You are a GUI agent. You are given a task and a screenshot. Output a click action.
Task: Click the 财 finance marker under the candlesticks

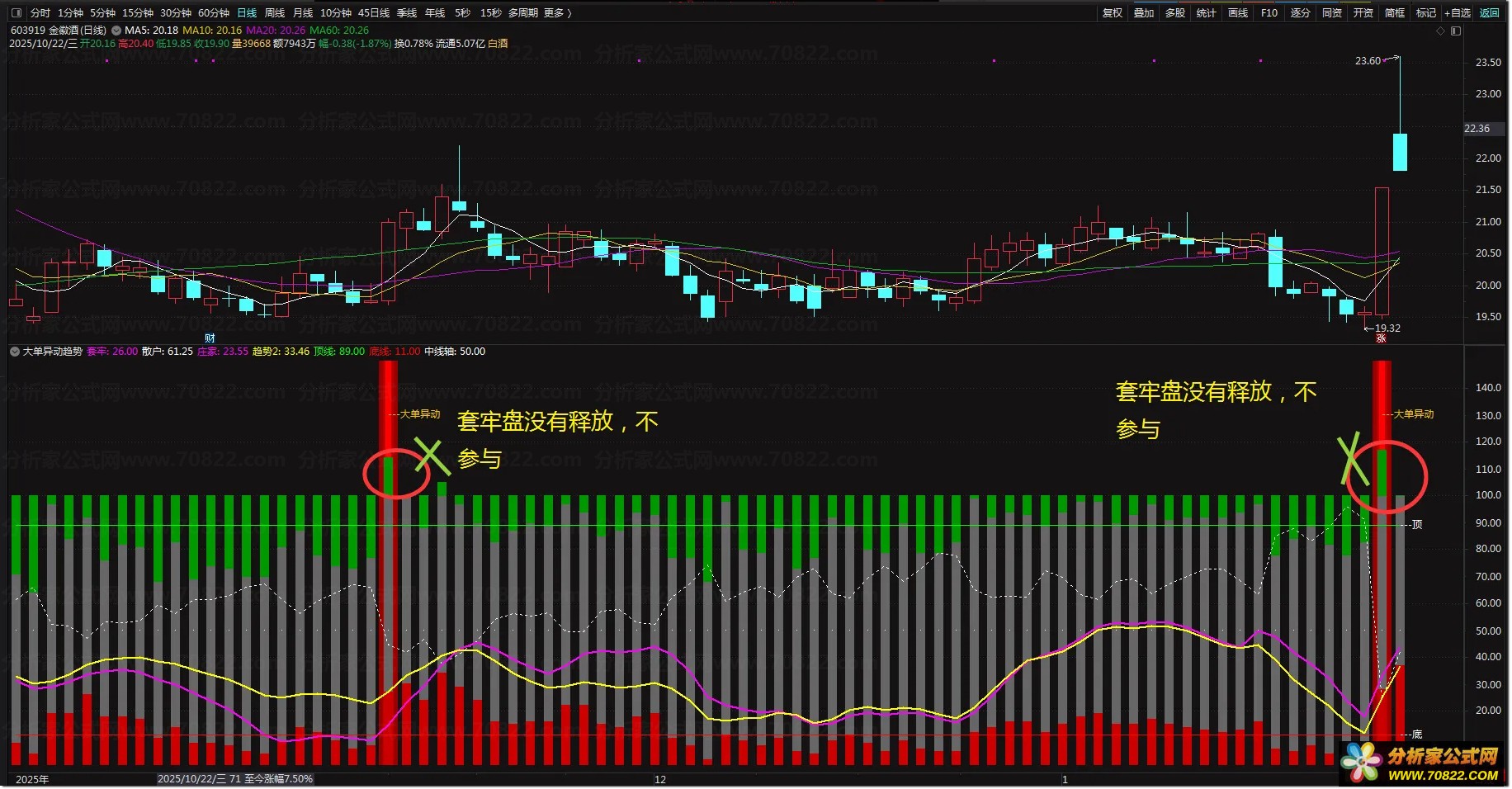(210, 338)
